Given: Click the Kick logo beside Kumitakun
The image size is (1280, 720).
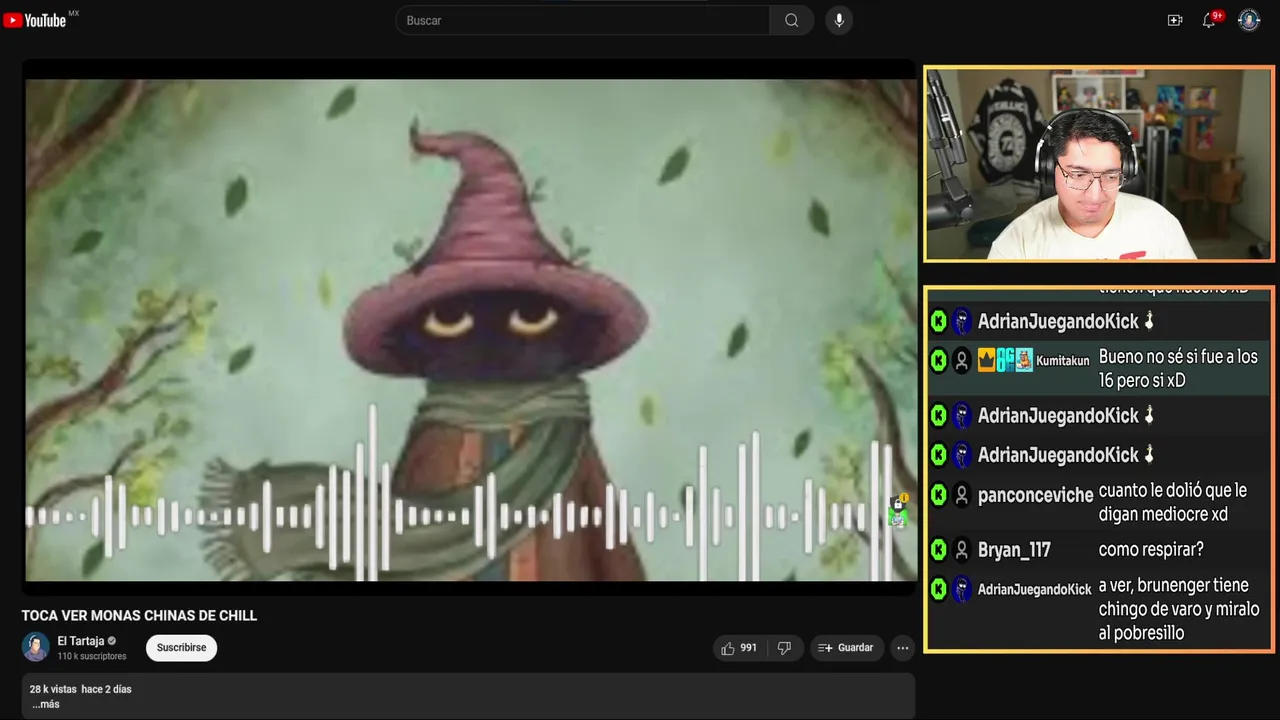Looking at the screenshot, I should click(x=938, y=361).
